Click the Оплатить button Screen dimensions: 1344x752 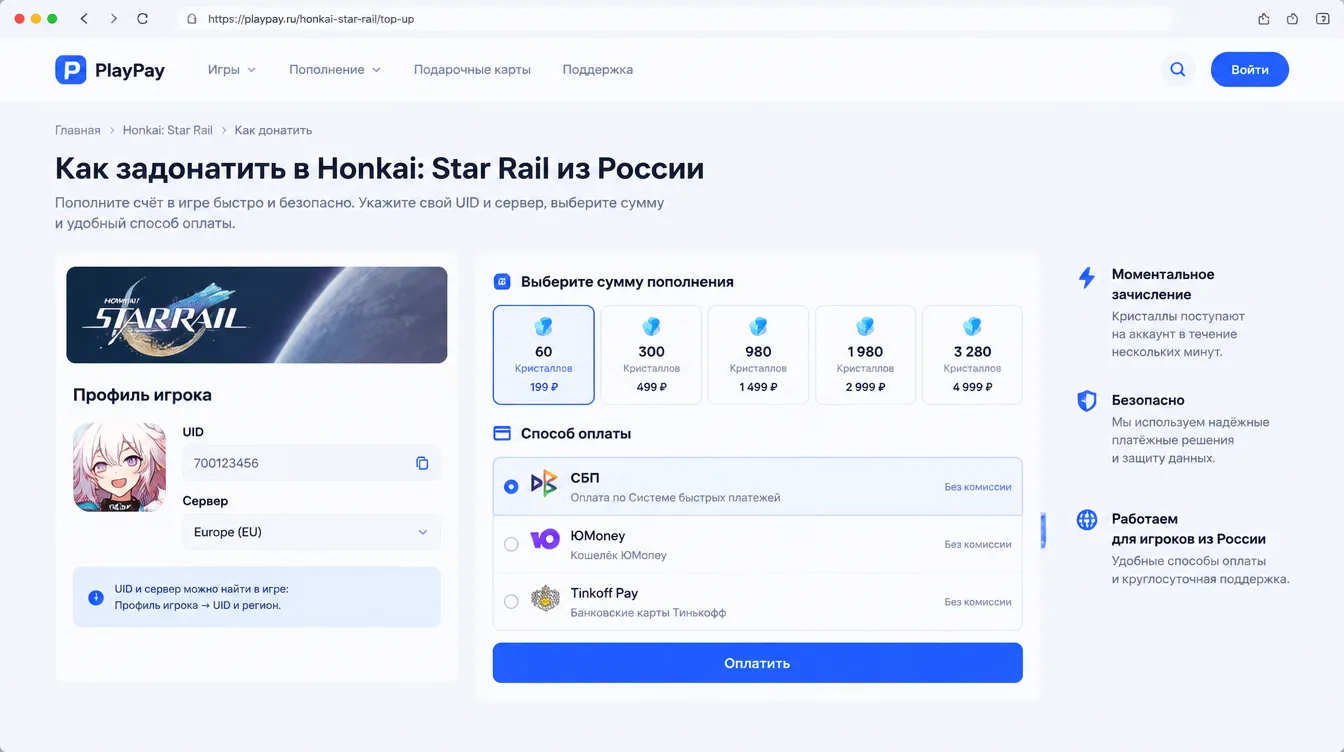click(758, 663)
